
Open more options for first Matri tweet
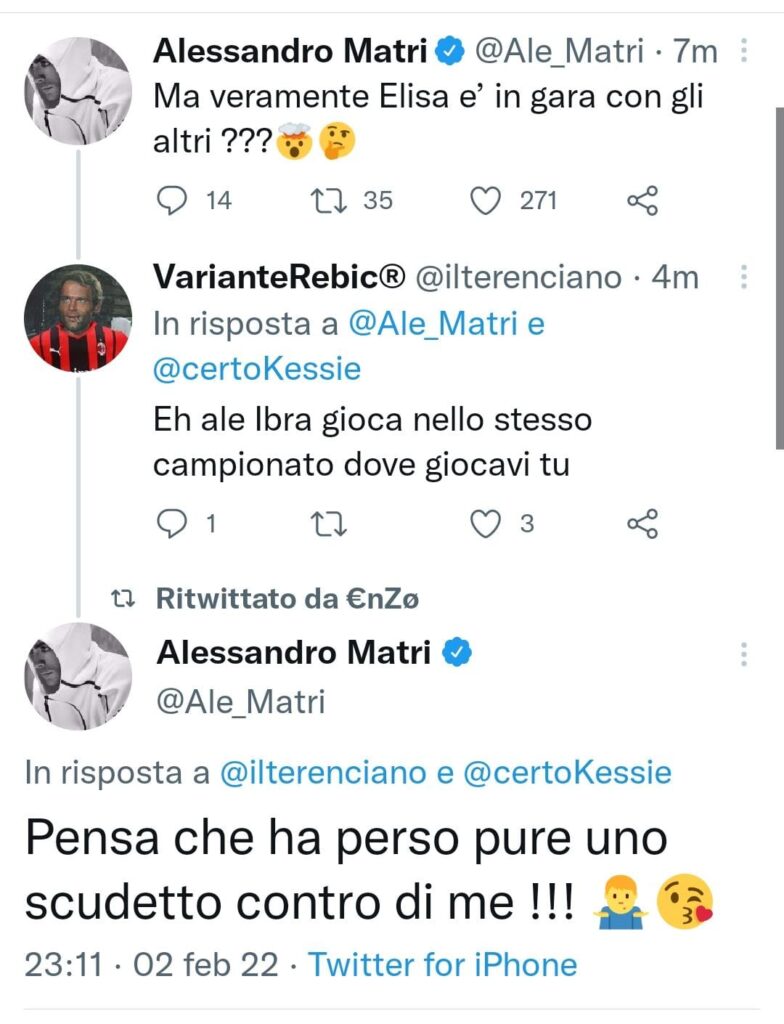(x=742, y=50)
